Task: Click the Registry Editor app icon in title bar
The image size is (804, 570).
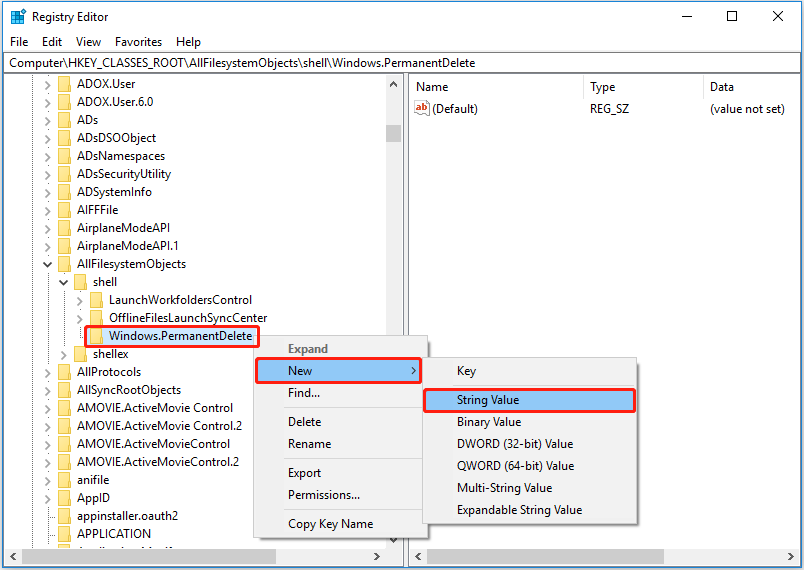Action: click(x=18, y=16)
